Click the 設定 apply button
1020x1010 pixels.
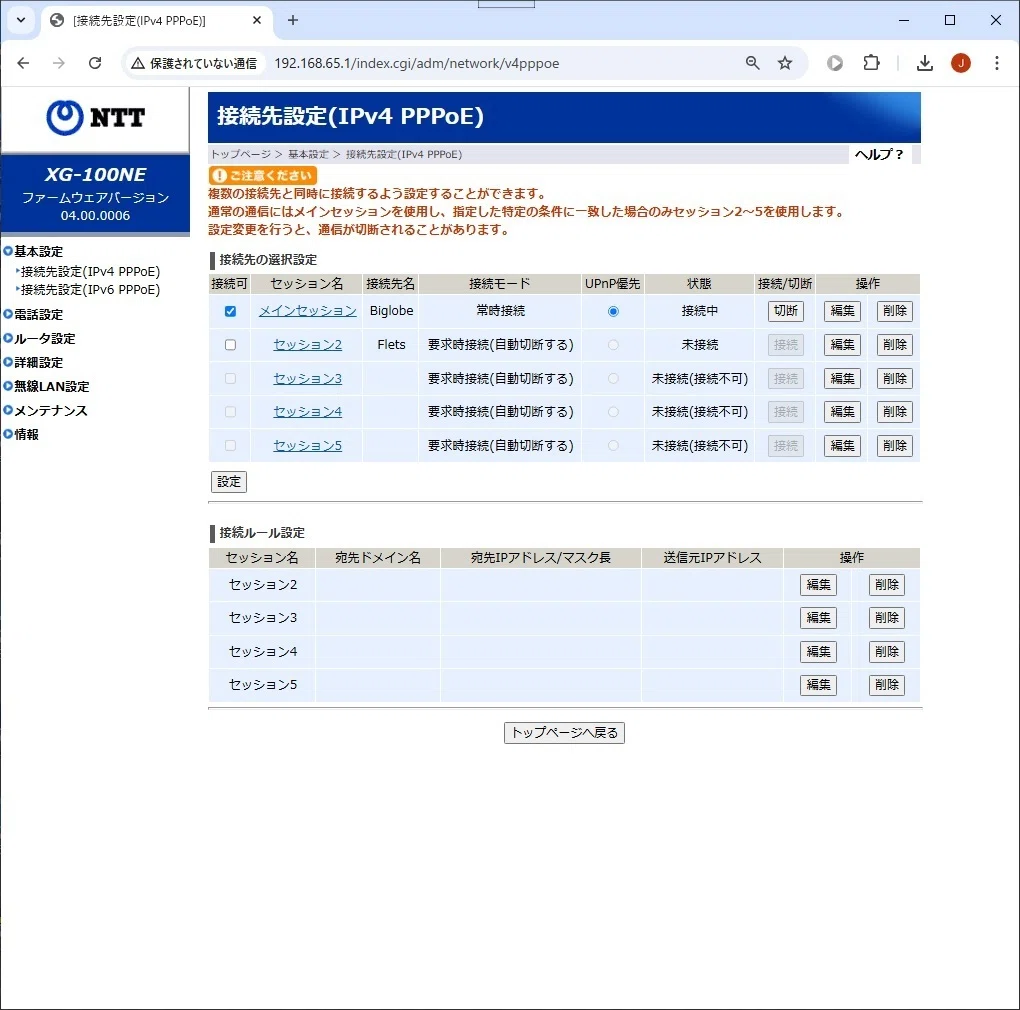[229, 482]
